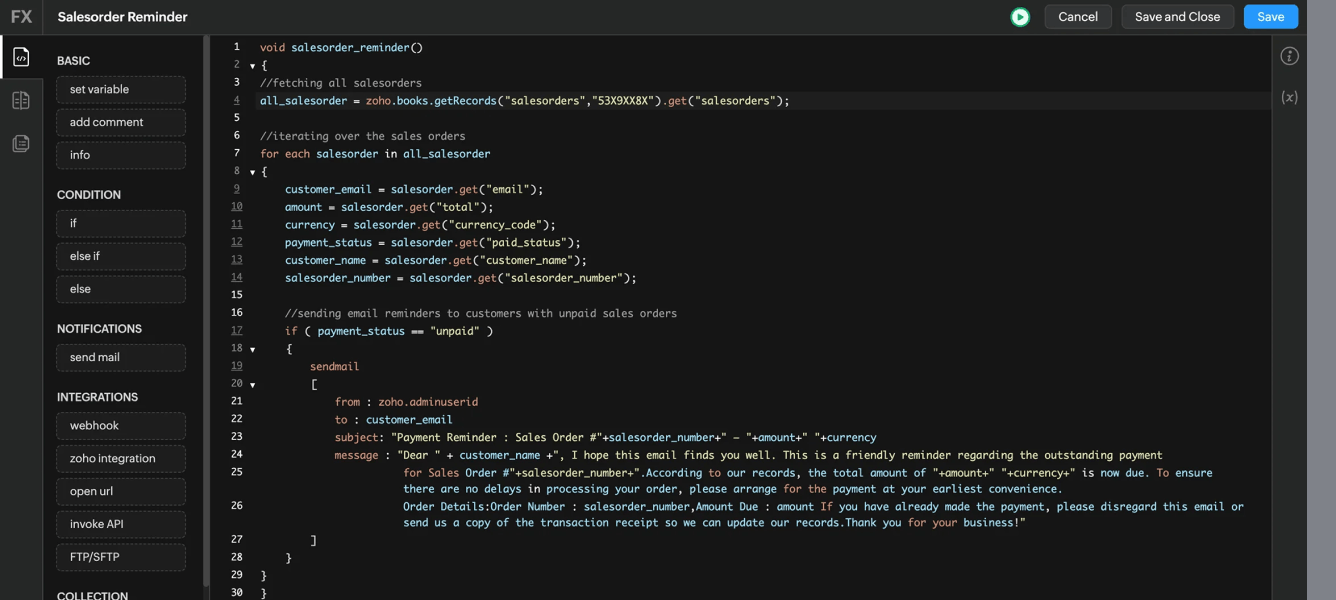This screenshot has height=600, width=1336.
Task: Click Save and Close button
Action: tap(1177, 17)
